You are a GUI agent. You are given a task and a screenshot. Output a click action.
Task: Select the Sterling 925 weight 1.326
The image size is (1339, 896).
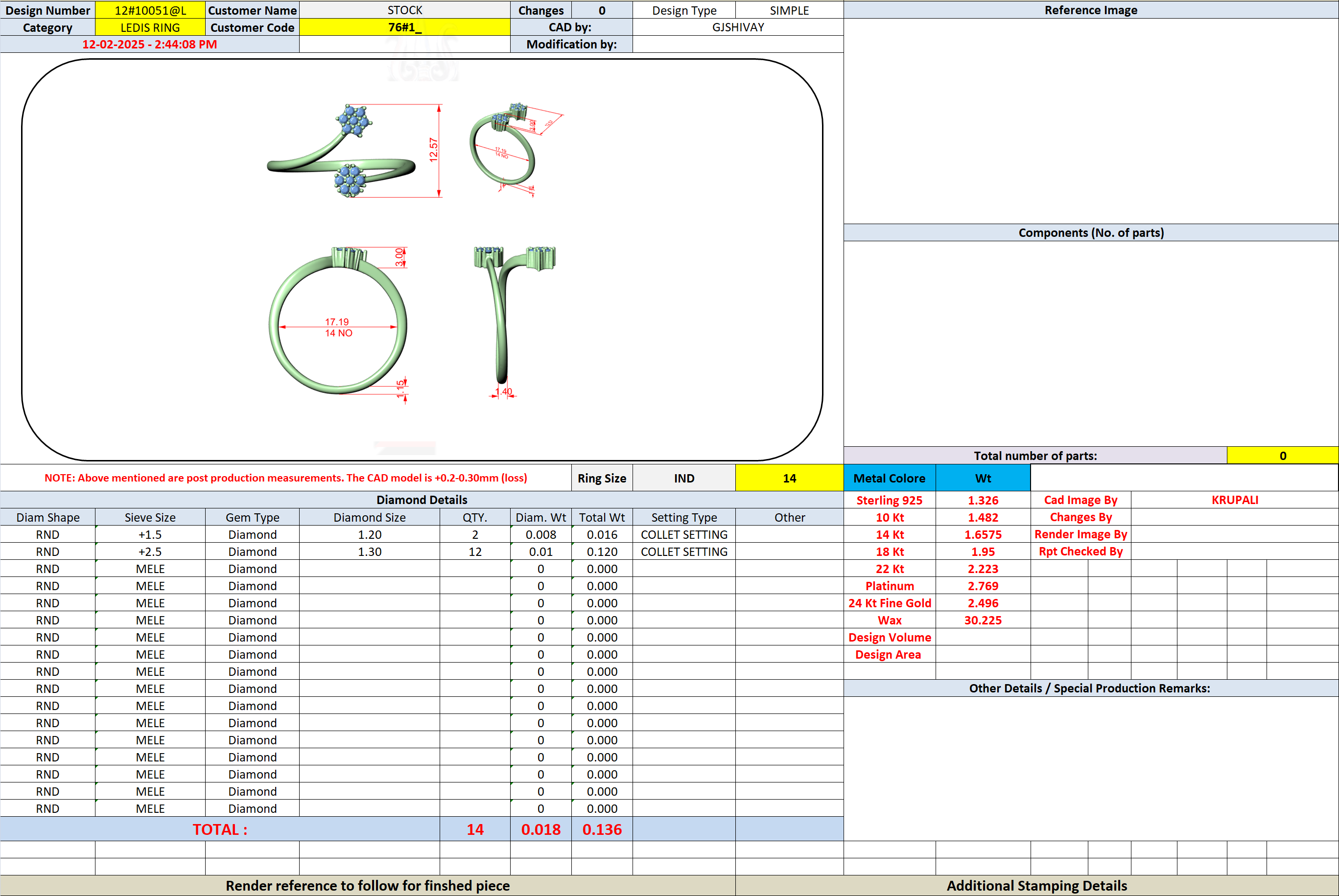click(983, 500)
